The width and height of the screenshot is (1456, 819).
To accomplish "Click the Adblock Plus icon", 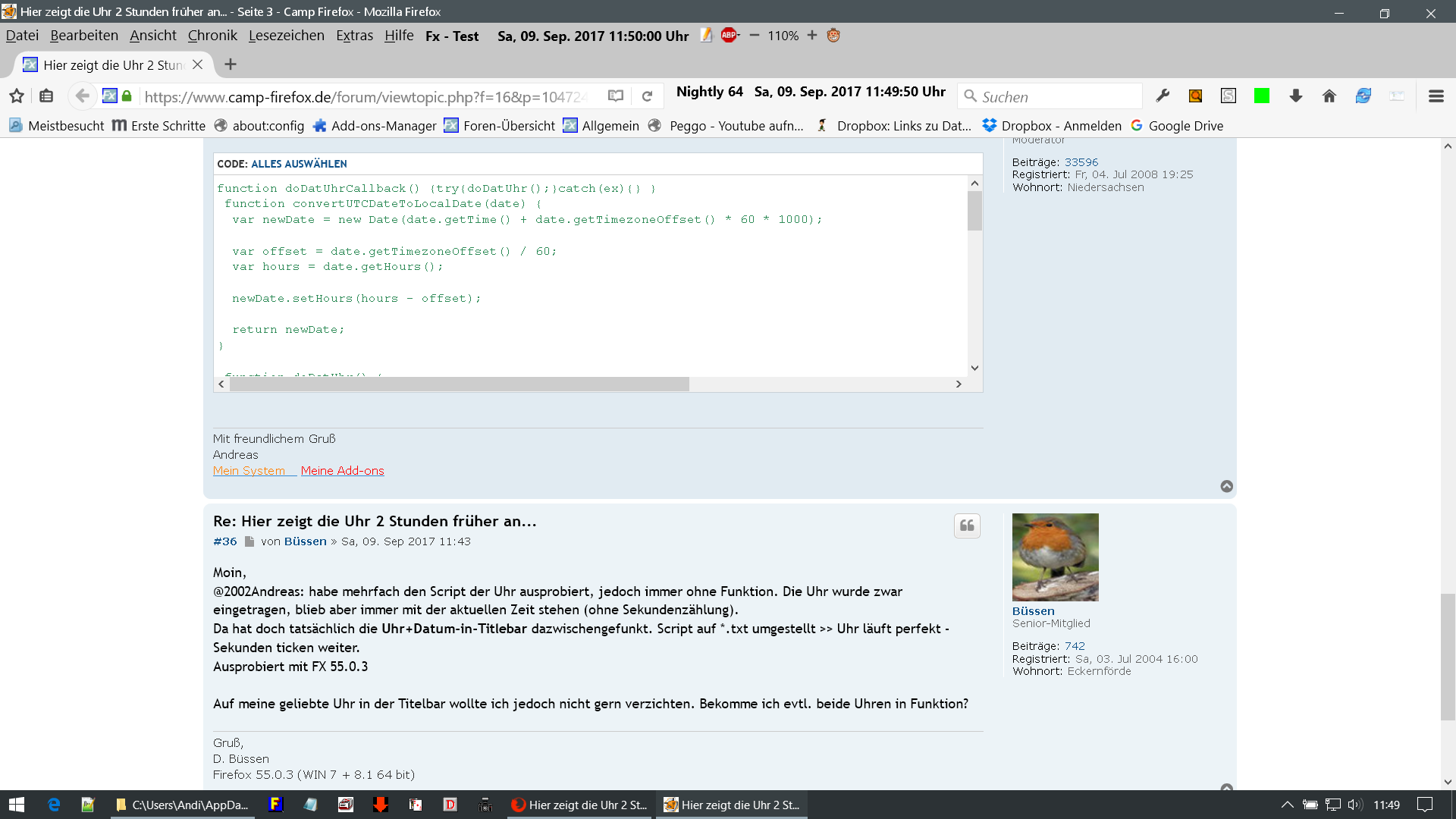I will 730,35.
